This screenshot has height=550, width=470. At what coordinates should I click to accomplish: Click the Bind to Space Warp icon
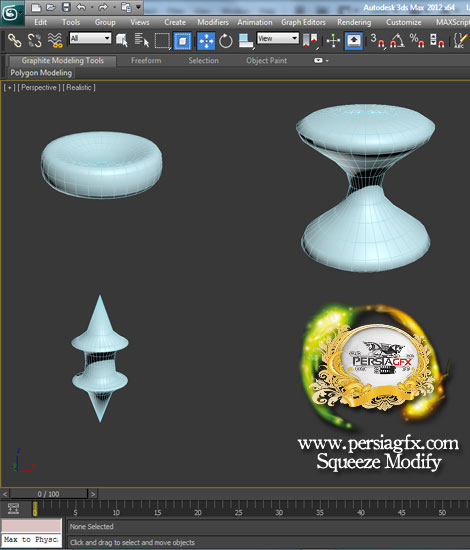(x=55, y=41)
